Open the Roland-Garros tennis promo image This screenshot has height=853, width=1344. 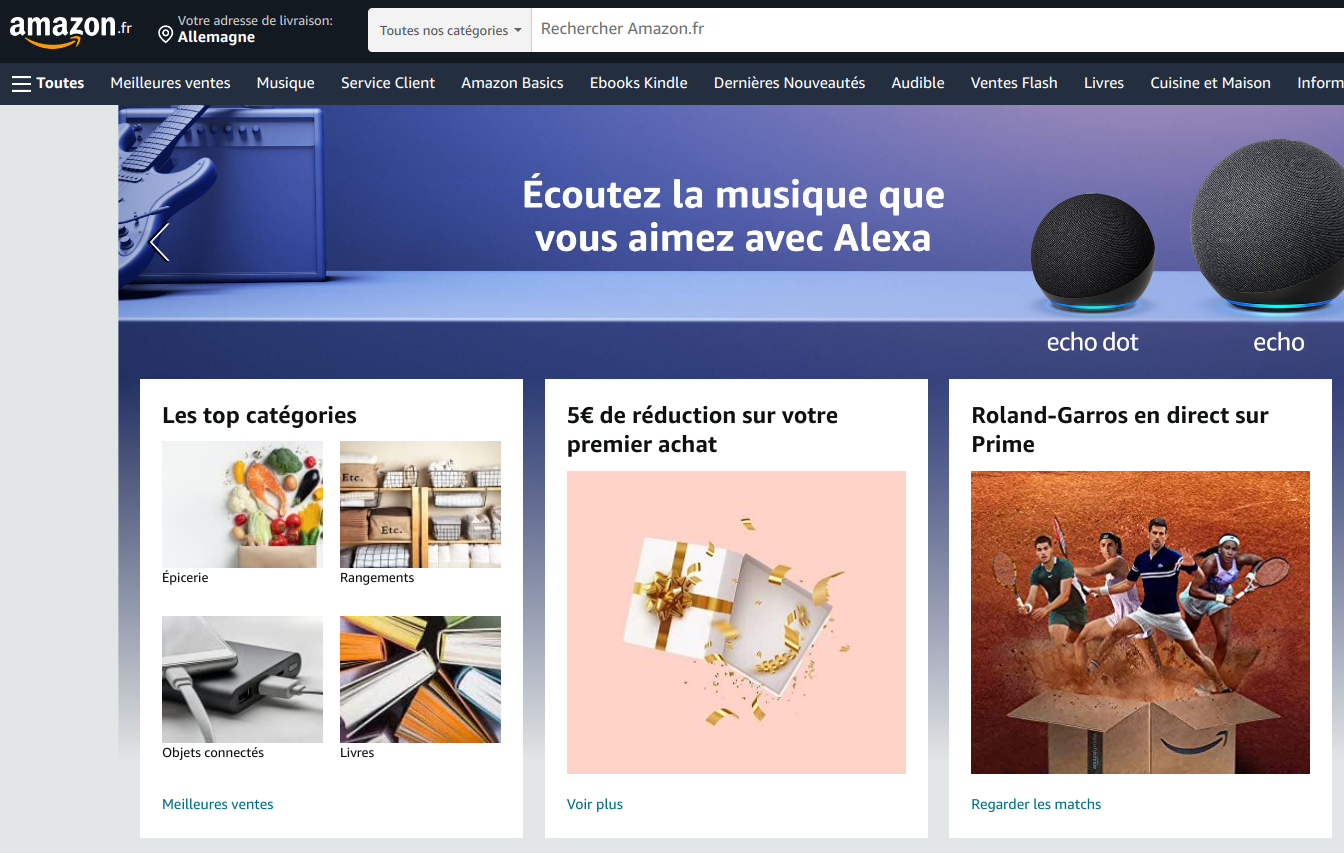(1140, 622)
